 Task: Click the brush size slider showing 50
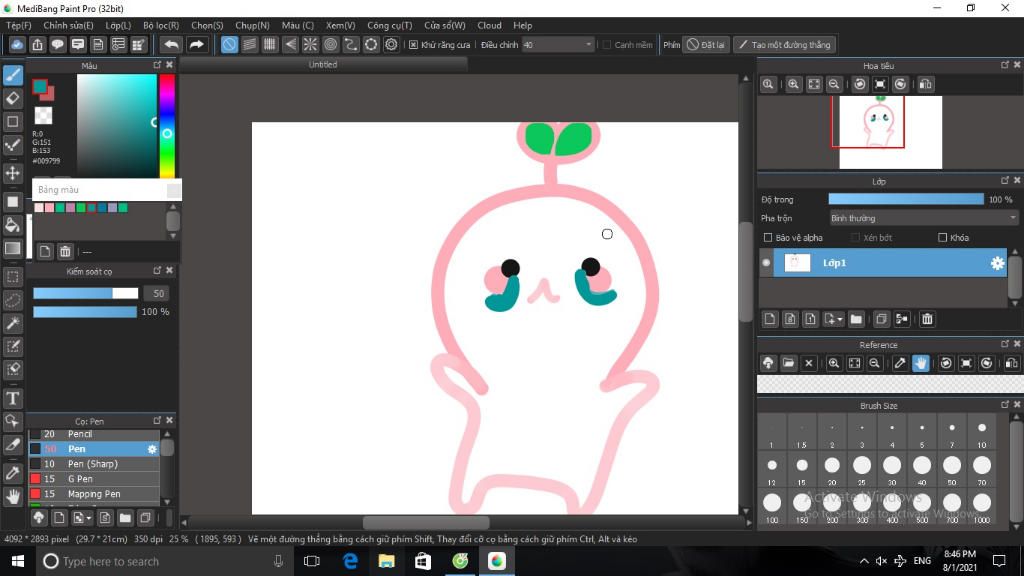click(x=86, y=293)
